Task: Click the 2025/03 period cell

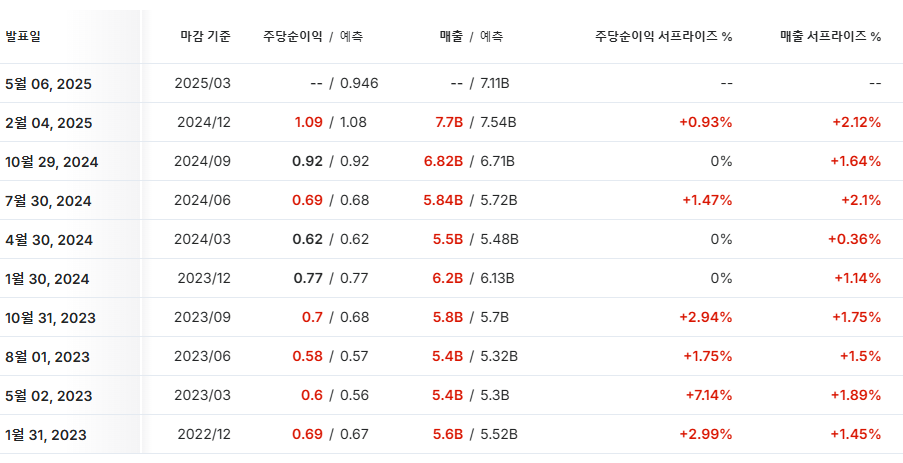Action: 202,84
